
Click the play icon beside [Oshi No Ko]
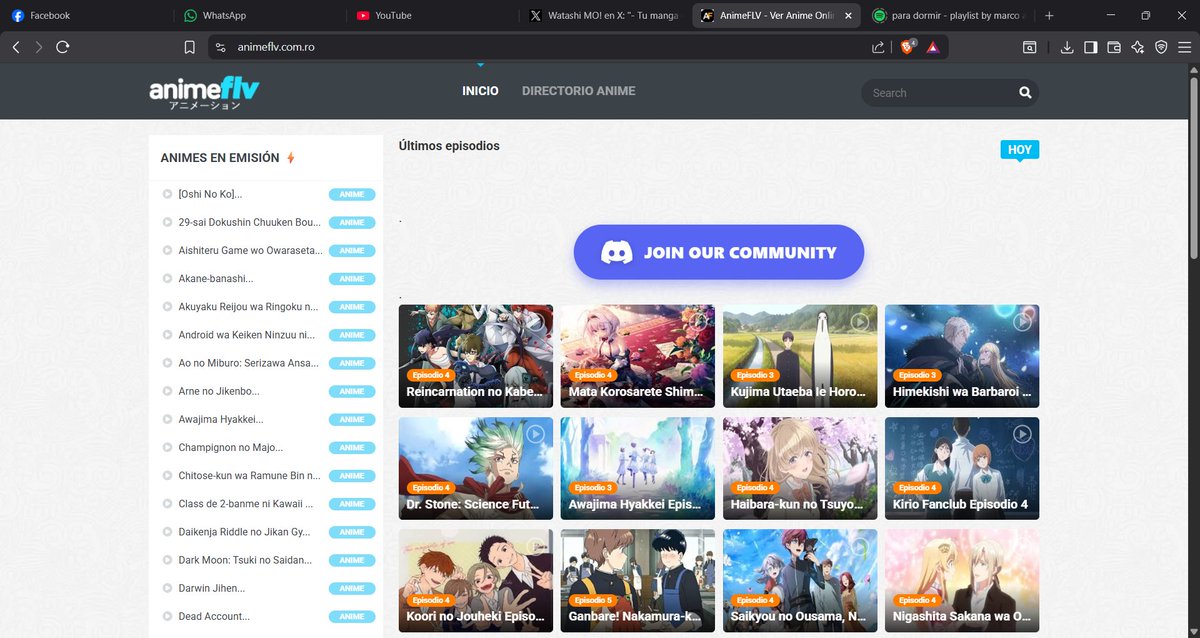[168, 194]
